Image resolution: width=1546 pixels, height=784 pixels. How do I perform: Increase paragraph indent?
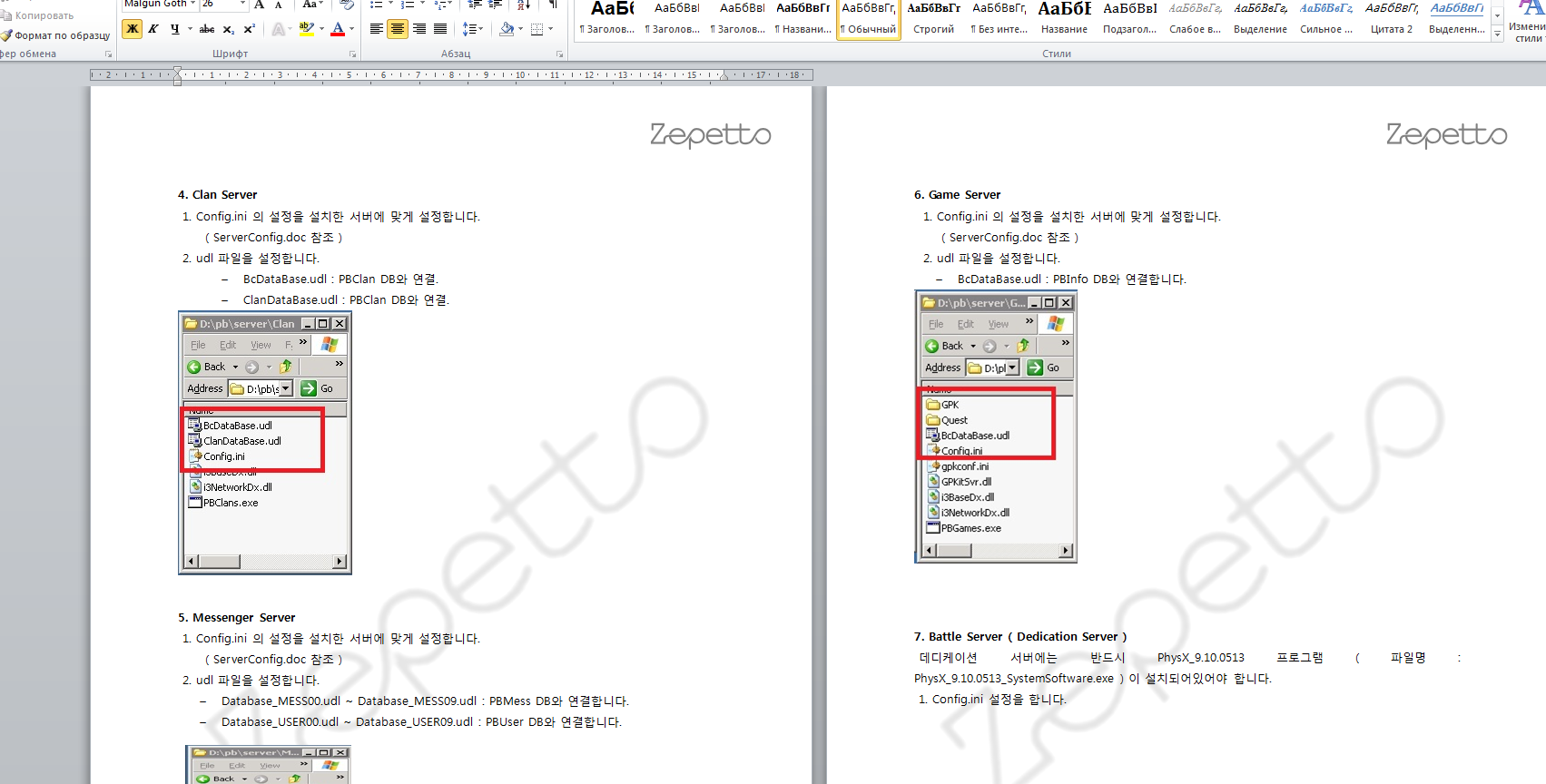coord(496,5)
